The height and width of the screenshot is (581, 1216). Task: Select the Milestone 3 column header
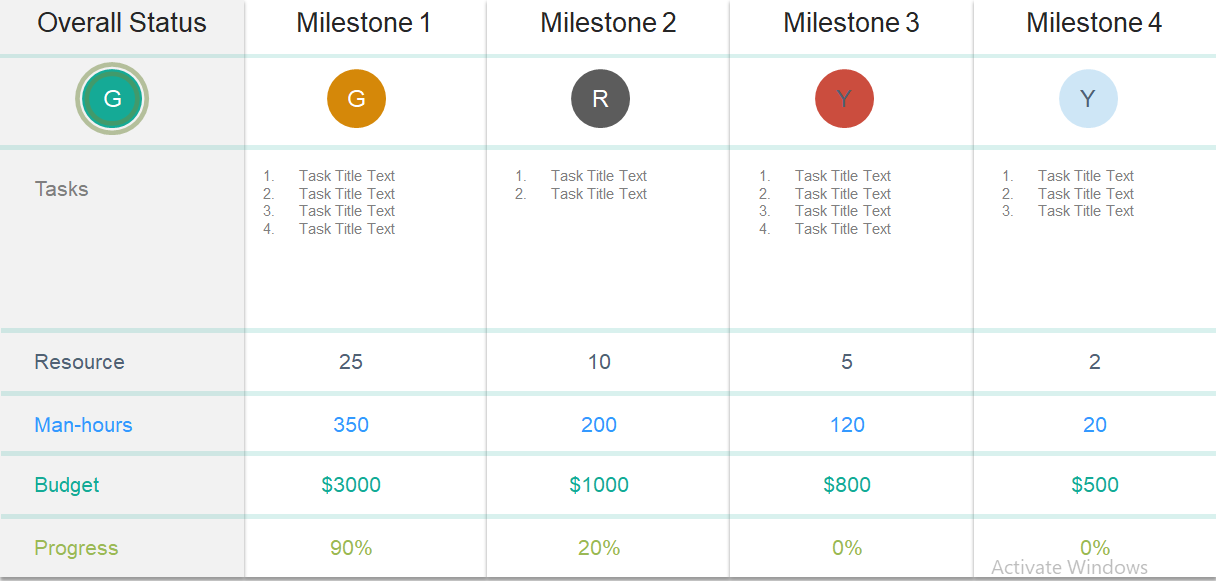[851, 23]
